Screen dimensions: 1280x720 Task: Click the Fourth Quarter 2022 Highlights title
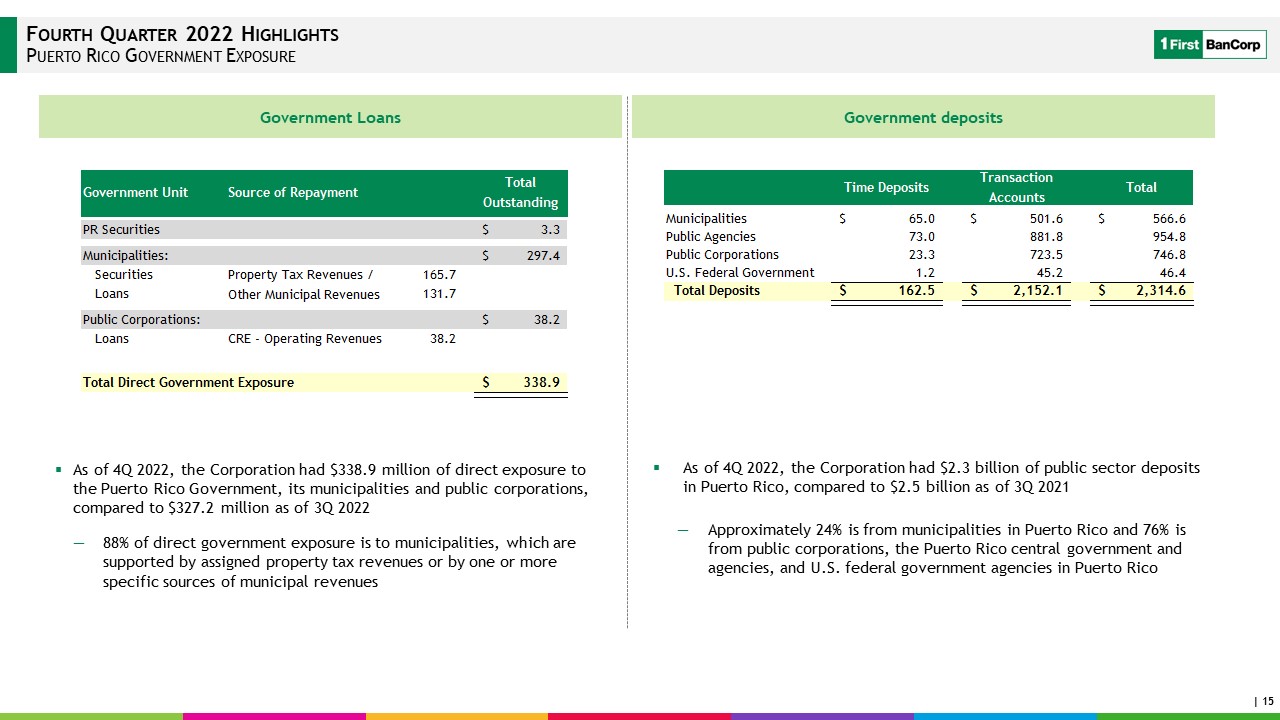click(x=181, y=34)
